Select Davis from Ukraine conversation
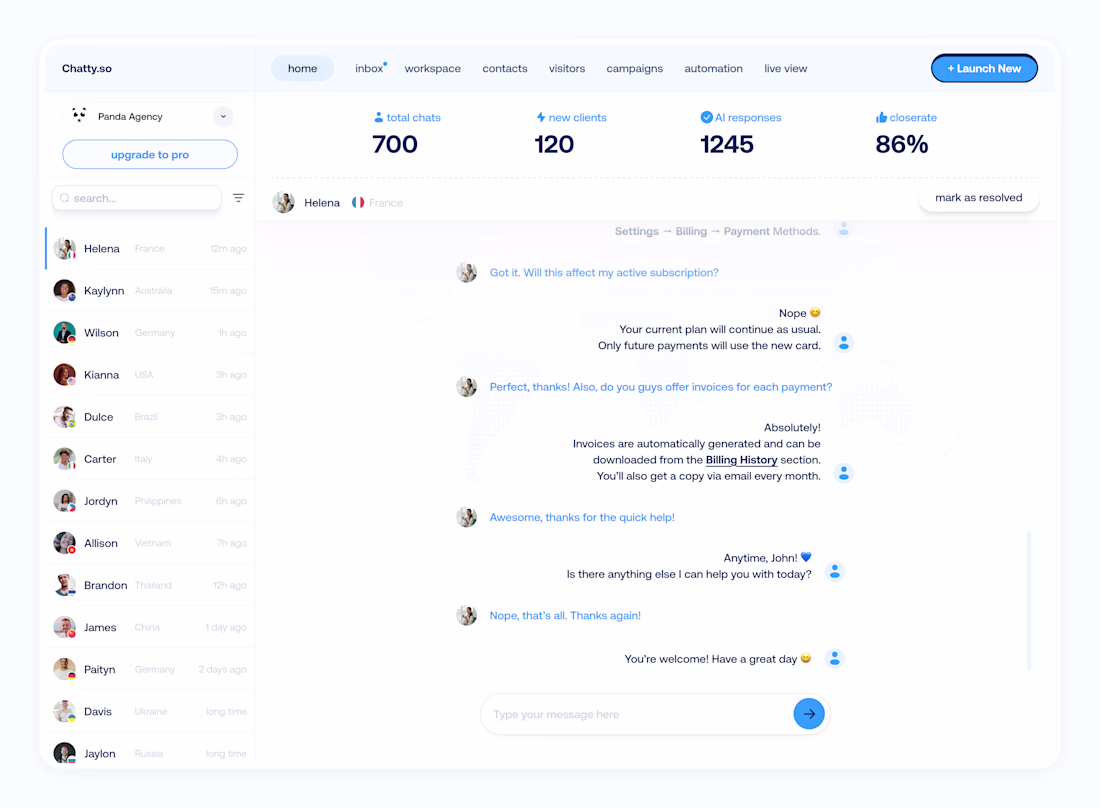 [x=149, y=711]
